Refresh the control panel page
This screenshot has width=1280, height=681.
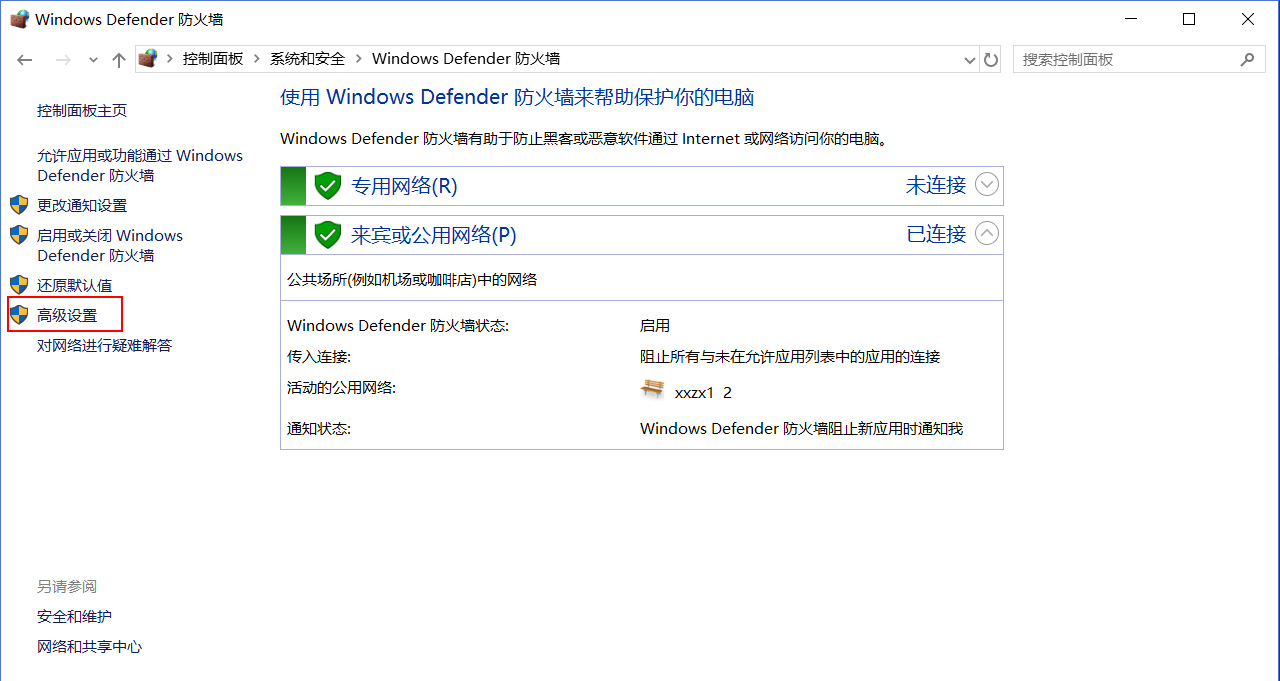coord(991,60)
